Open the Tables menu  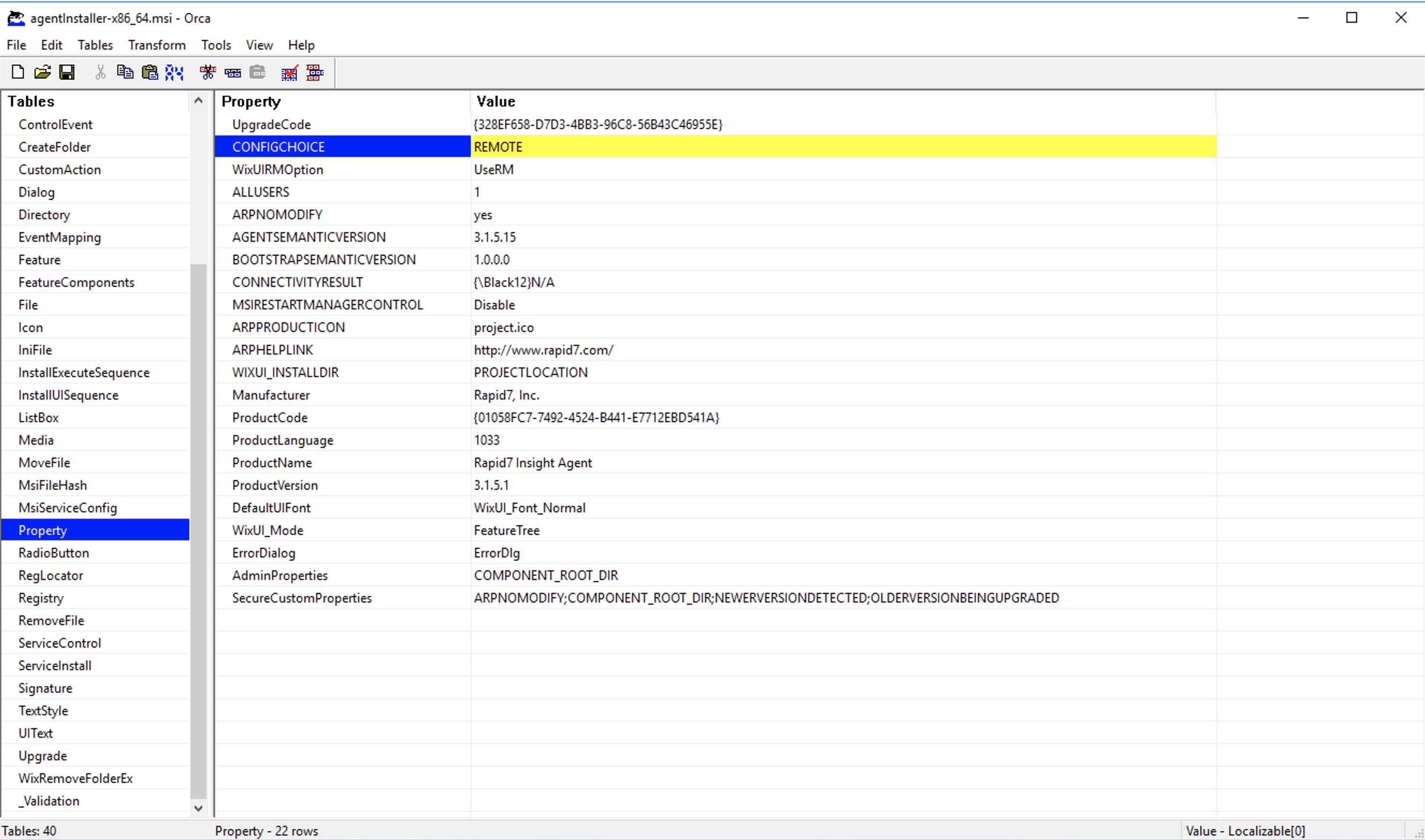coord(95,45)
